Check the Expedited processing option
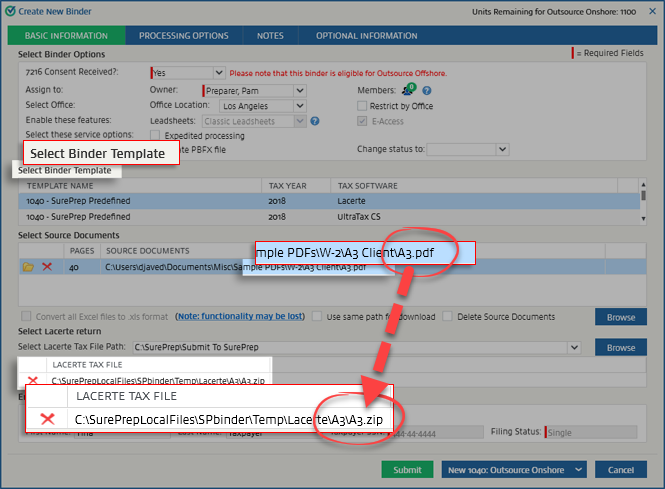 (155, 135)
